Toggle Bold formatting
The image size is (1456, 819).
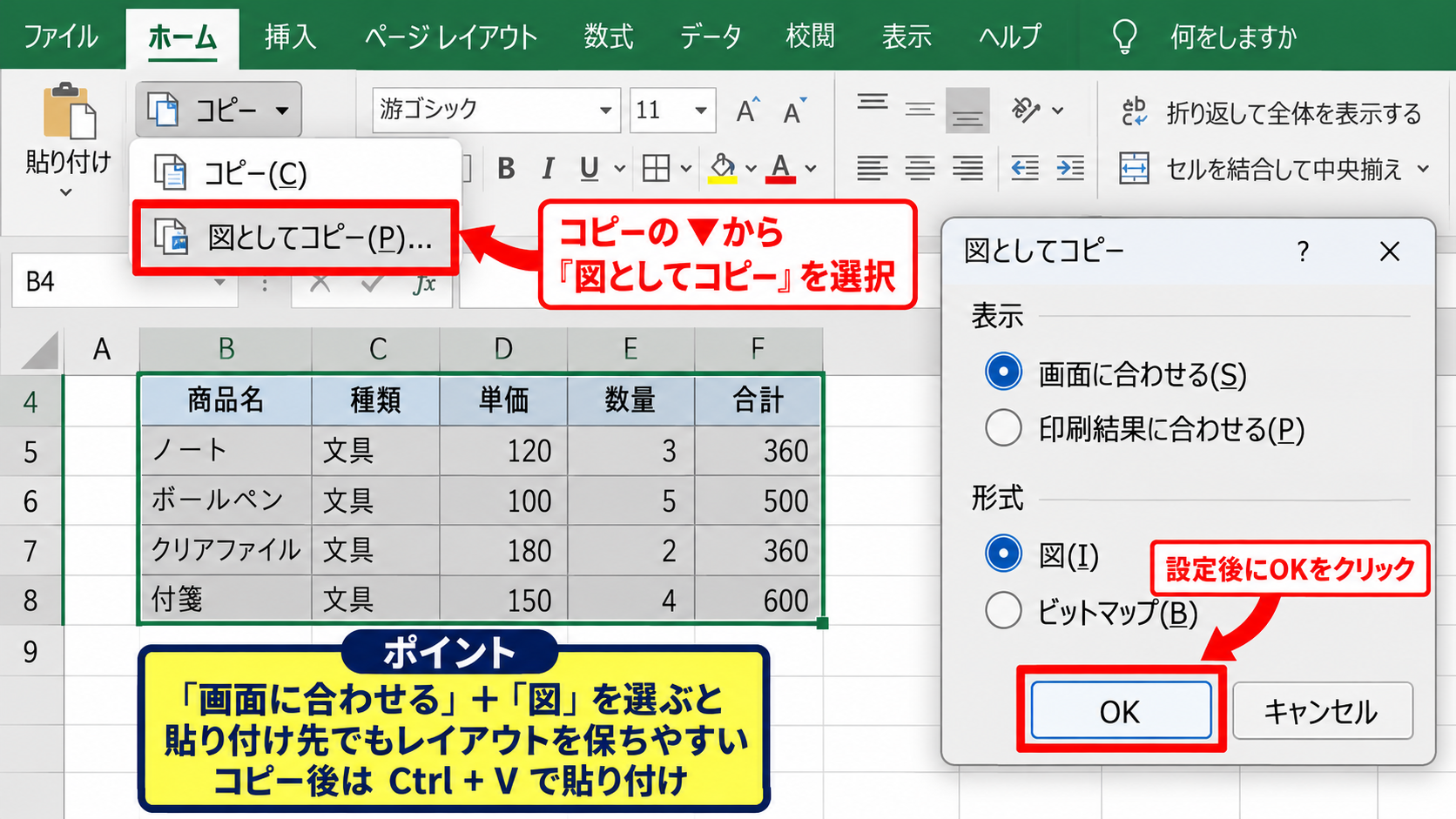[x=506, y=168]
